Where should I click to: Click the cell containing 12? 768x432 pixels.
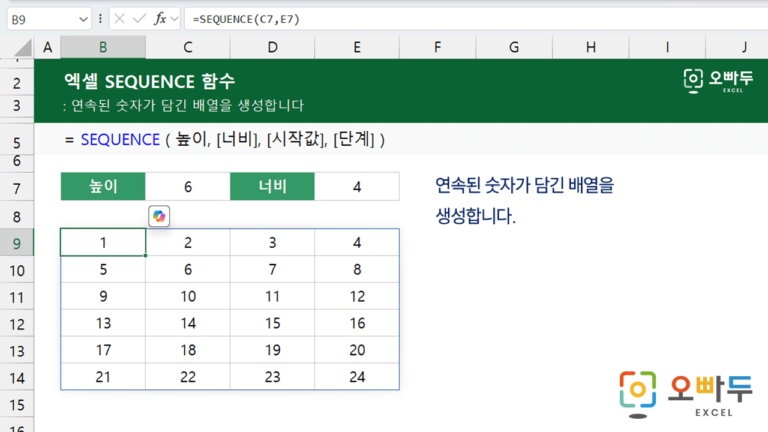(357, 296)
